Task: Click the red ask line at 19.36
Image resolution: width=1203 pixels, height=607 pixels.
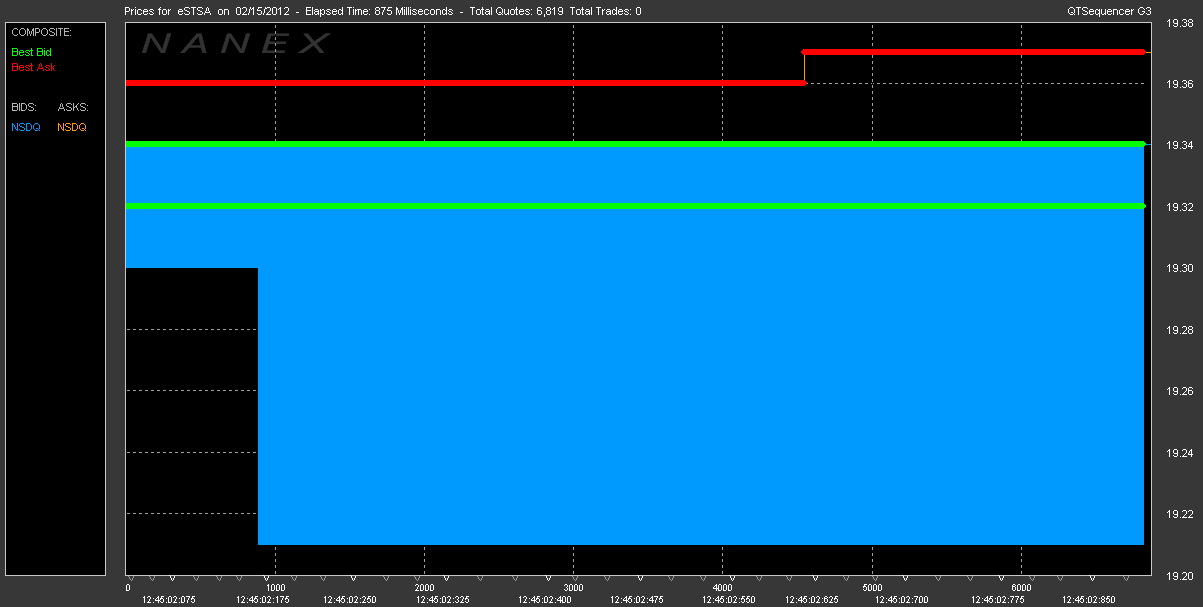Action: tap(465, 83)
